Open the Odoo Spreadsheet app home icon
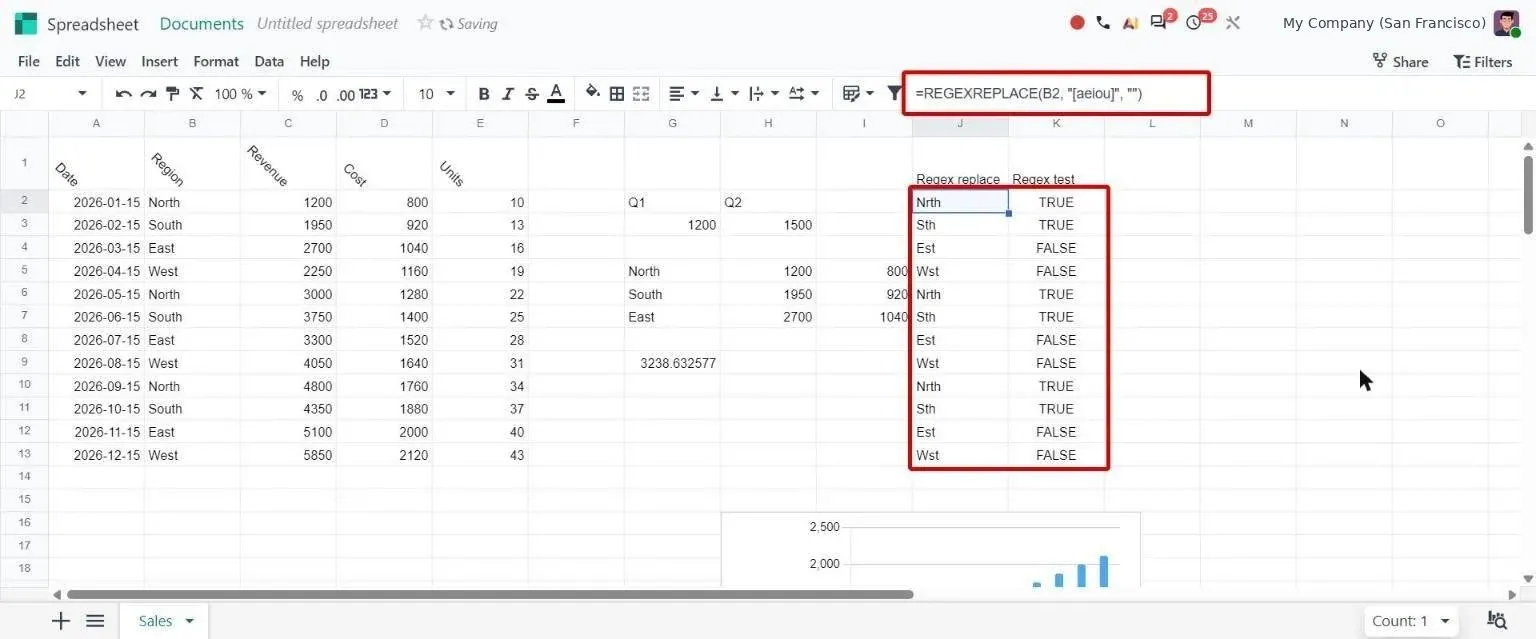Image resolution: width=1536 pixels, height=639 pixels. [25, 23]
